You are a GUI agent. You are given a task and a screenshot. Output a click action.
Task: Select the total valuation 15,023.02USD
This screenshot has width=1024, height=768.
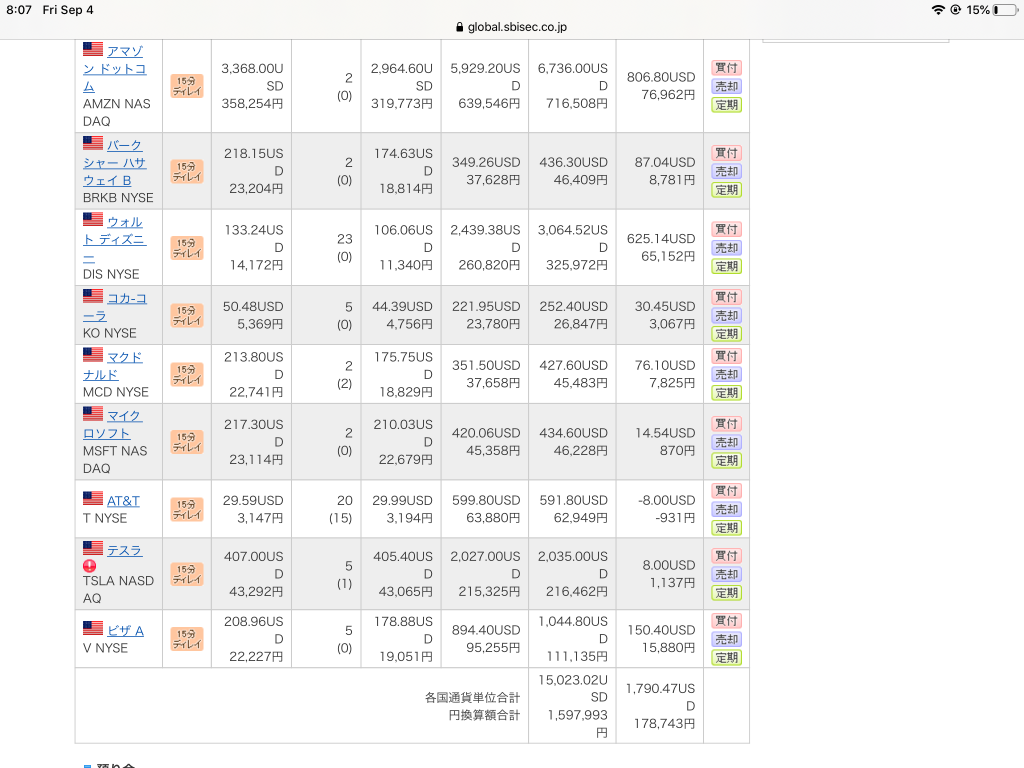click(x=573, y=688)
